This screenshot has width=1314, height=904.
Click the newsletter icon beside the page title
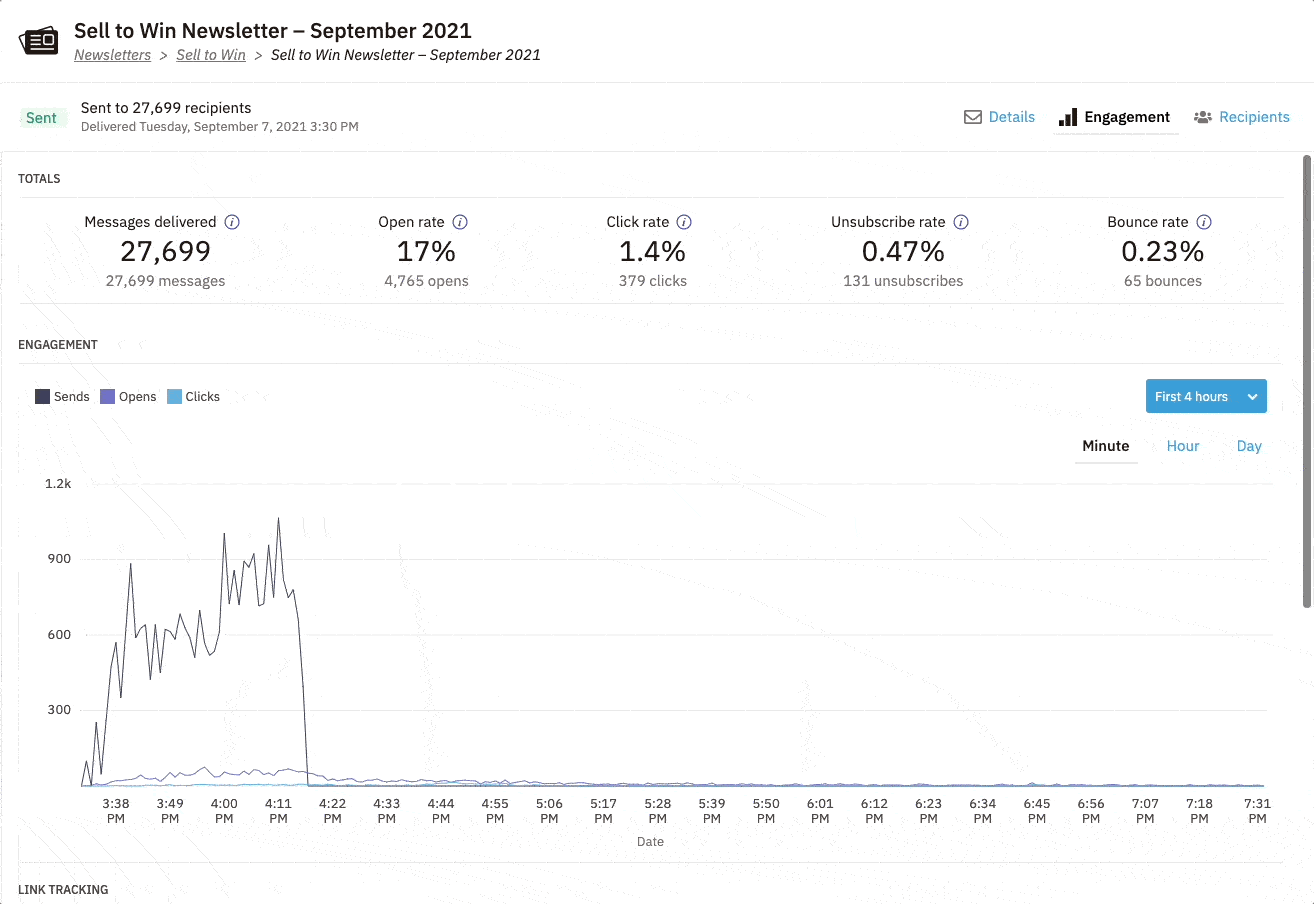pyautogui.click(x=38, y=40)
